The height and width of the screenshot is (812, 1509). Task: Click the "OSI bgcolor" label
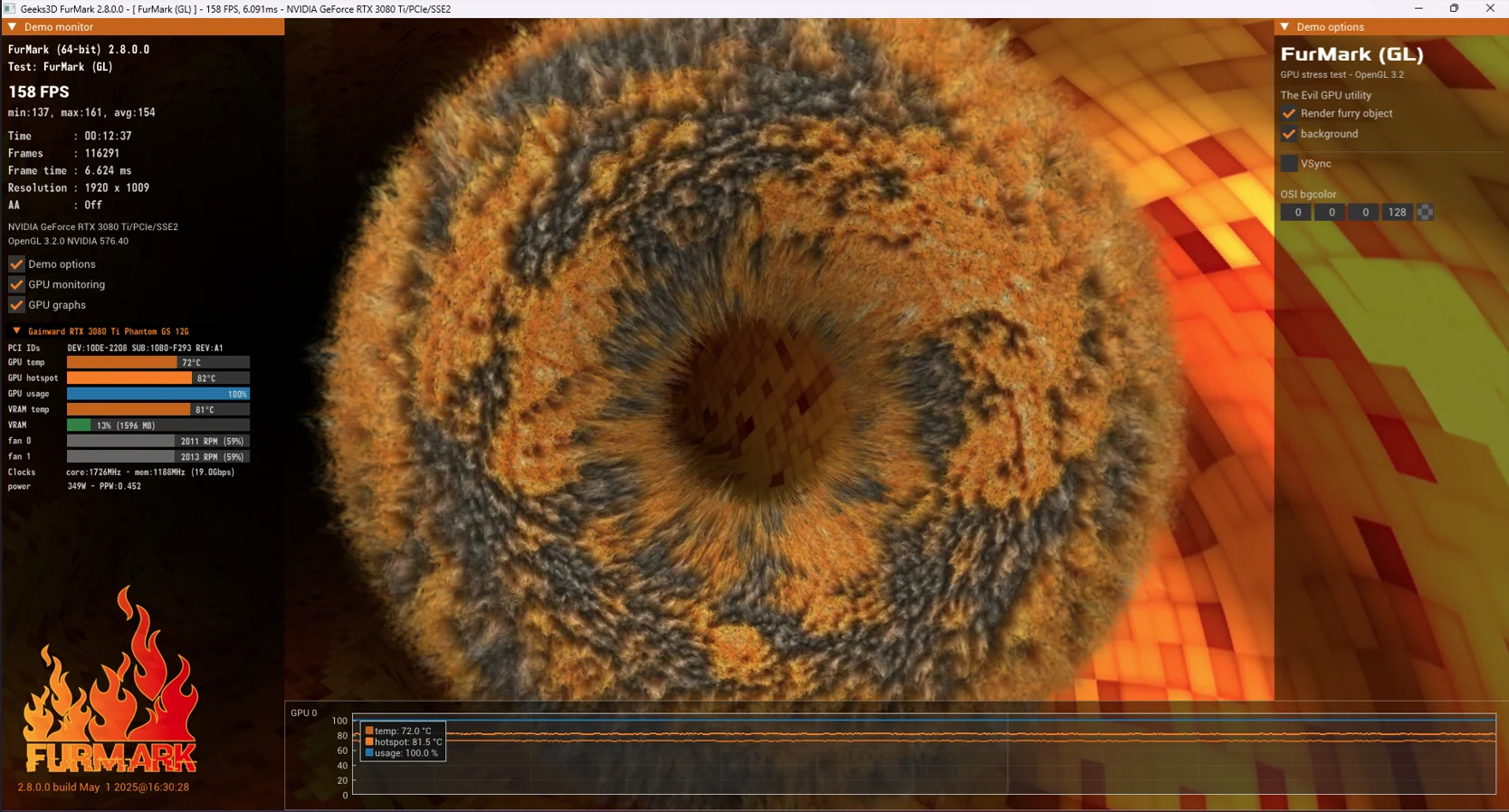(1308, 195)
